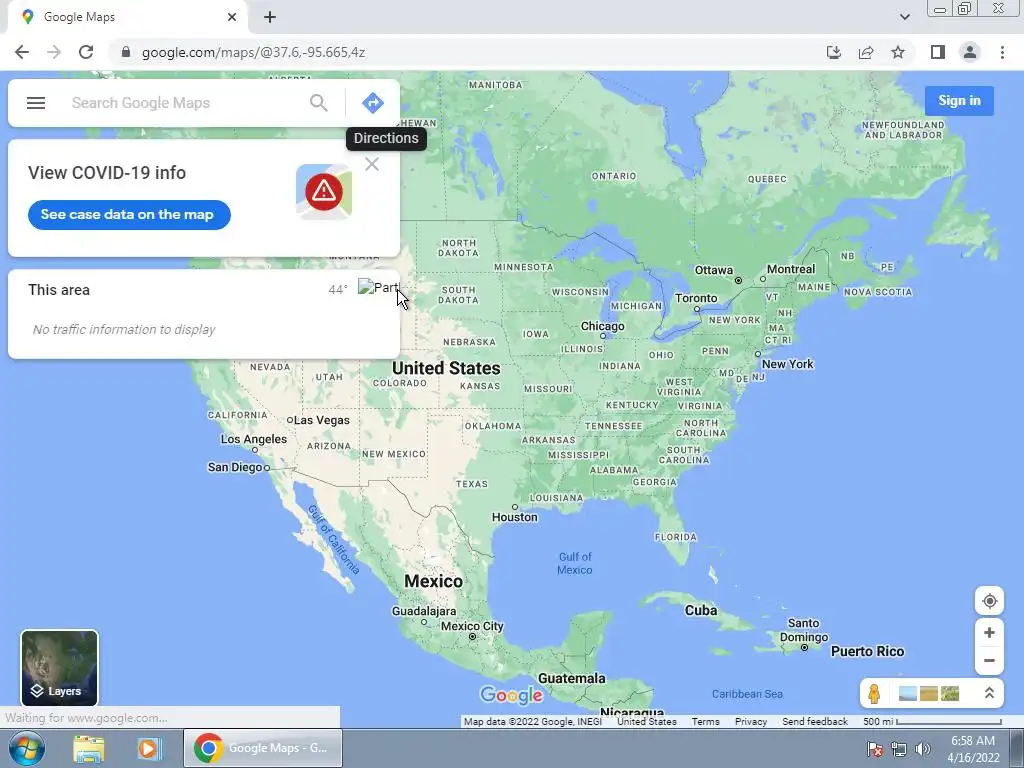Open the Terms link

(x=705, y=722)
